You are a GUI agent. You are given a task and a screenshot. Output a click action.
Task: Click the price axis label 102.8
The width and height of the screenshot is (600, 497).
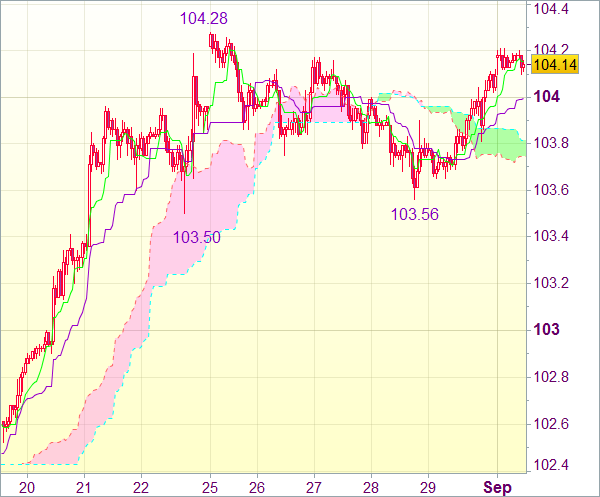[x=551, y=377]
